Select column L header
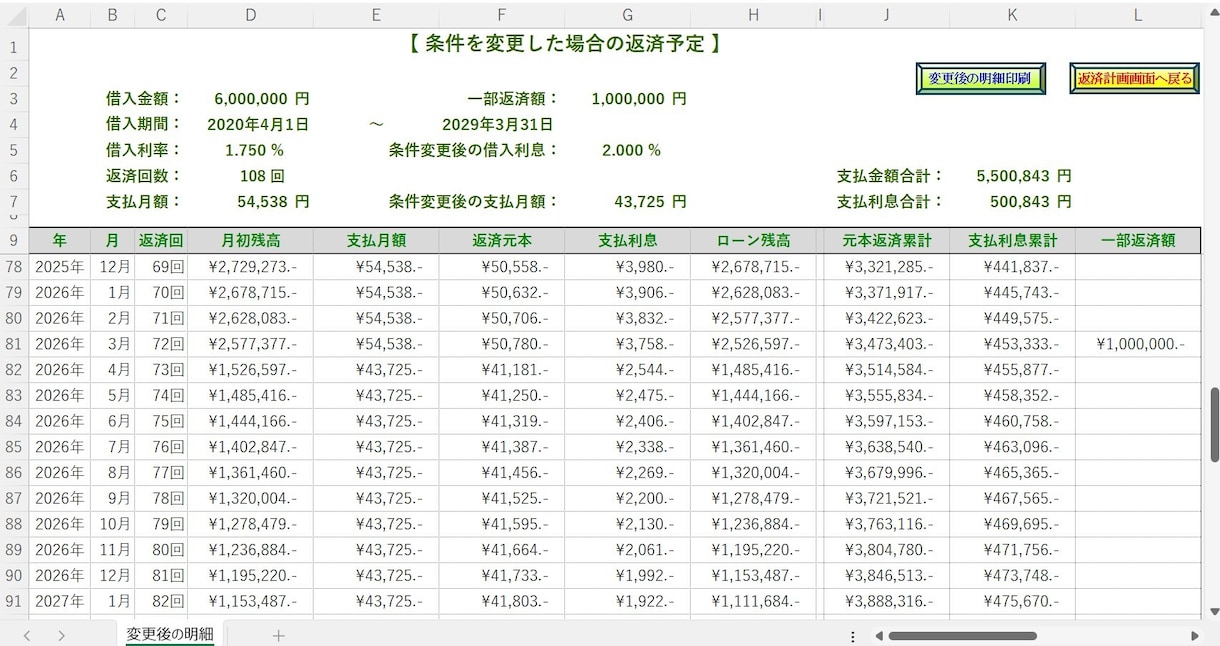1220x646 pixels. (1138, 14)
